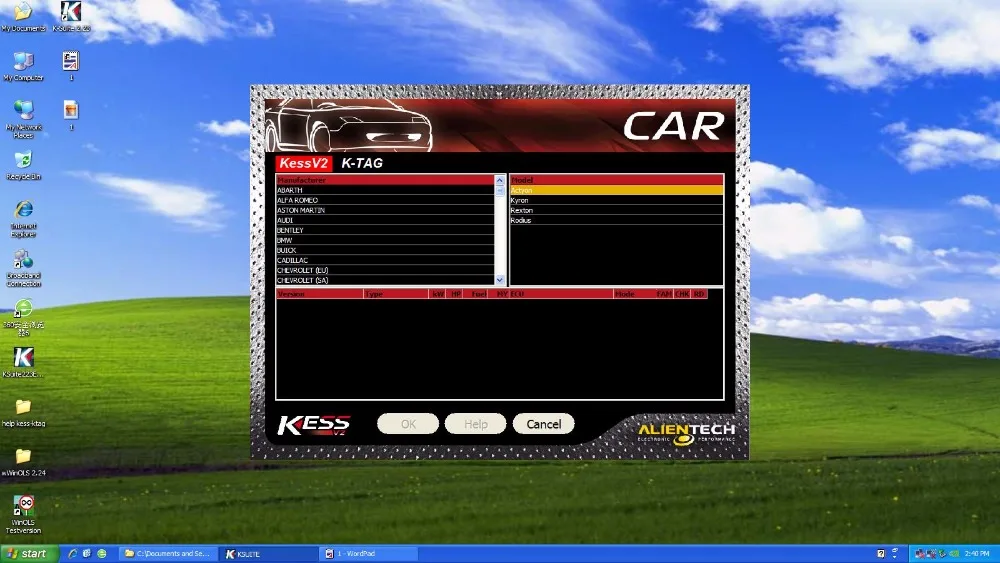Click the ECU column header

561,294
